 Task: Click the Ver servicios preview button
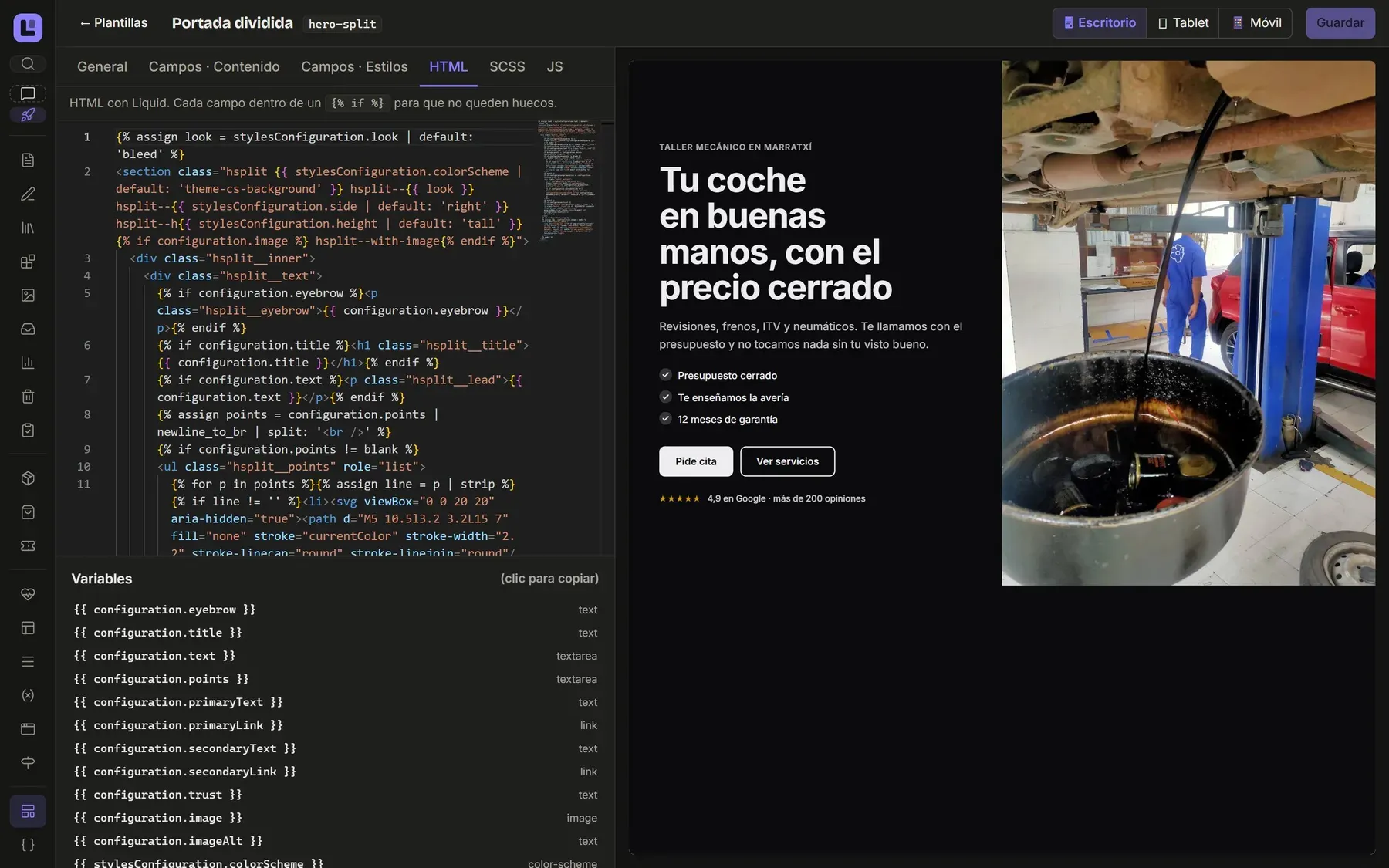tap(787, 461)
